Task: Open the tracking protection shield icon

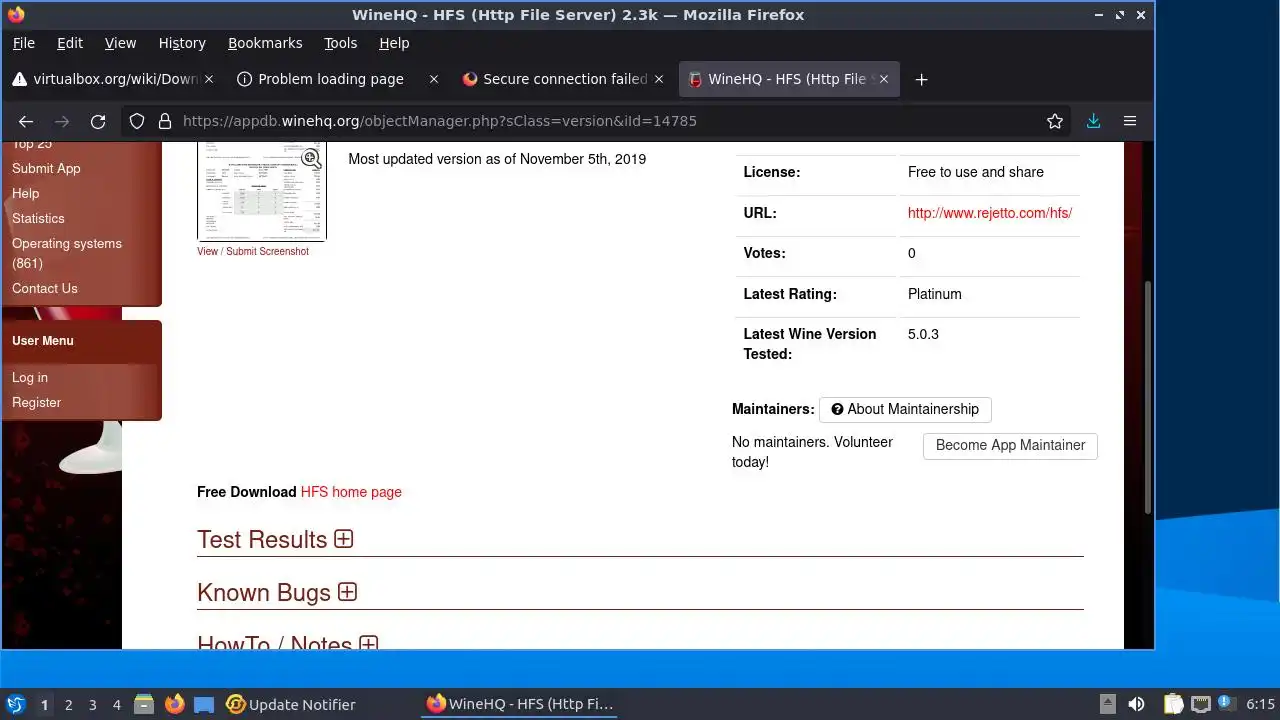Action: click(x=137, y=121)
